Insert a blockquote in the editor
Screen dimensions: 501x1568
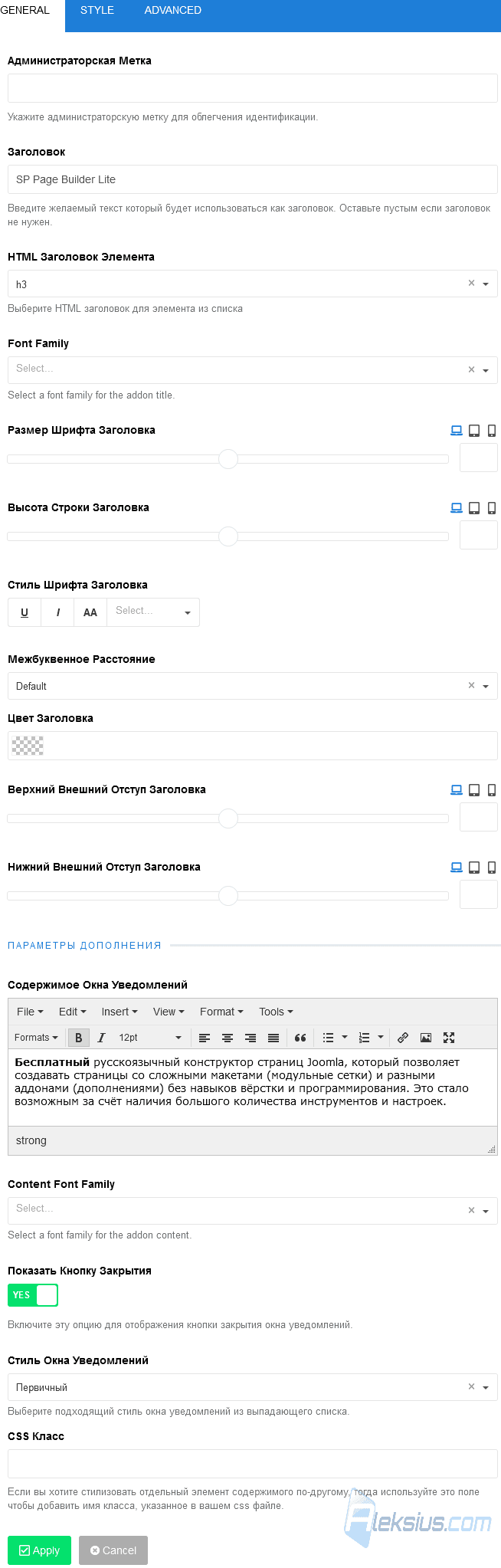coord(300,1038)
